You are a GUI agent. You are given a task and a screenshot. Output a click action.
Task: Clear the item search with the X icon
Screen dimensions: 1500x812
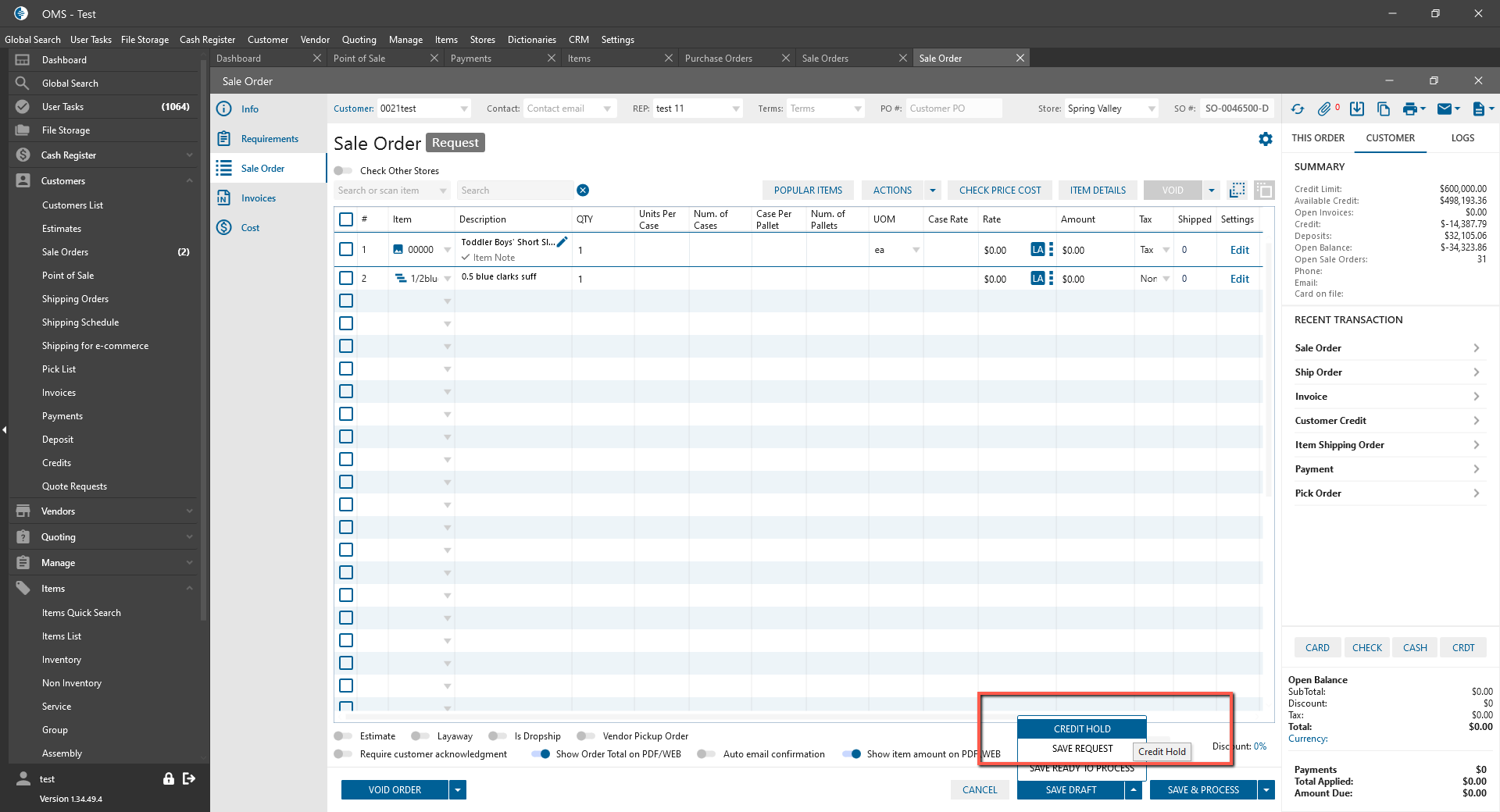(x=583, y=191)
